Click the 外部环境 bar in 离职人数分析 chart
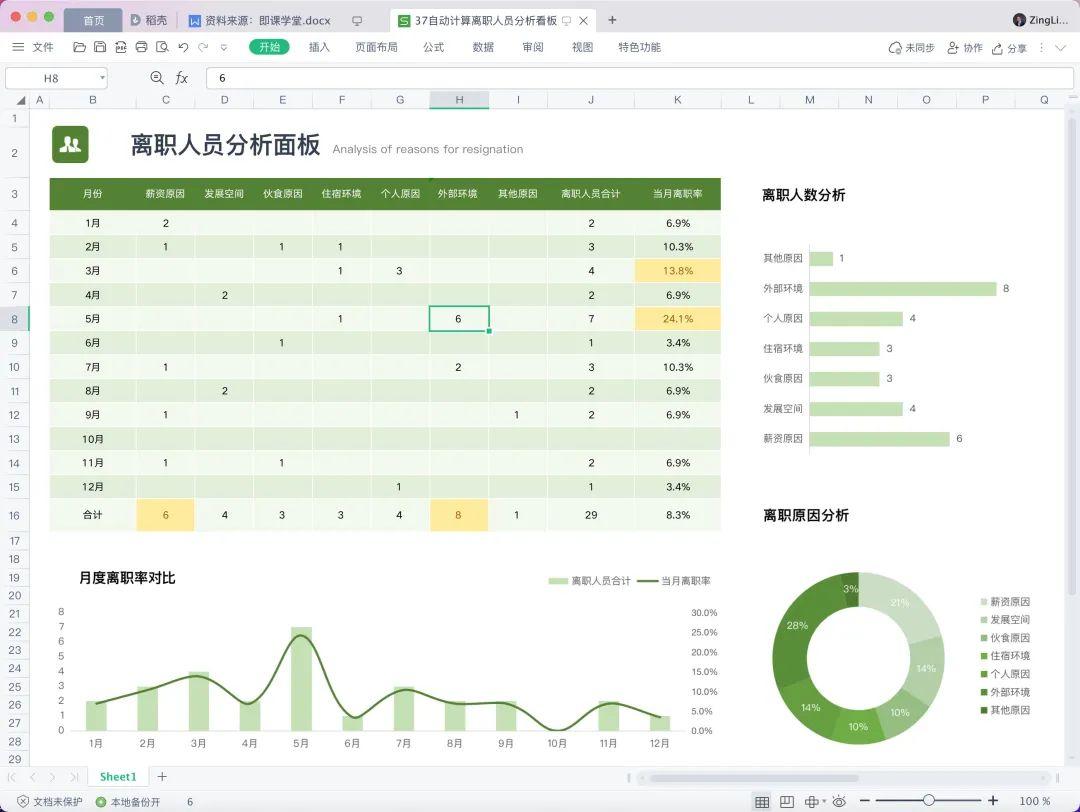The height and width of the screenshot is (812, 1080). [x=903, y=289]
